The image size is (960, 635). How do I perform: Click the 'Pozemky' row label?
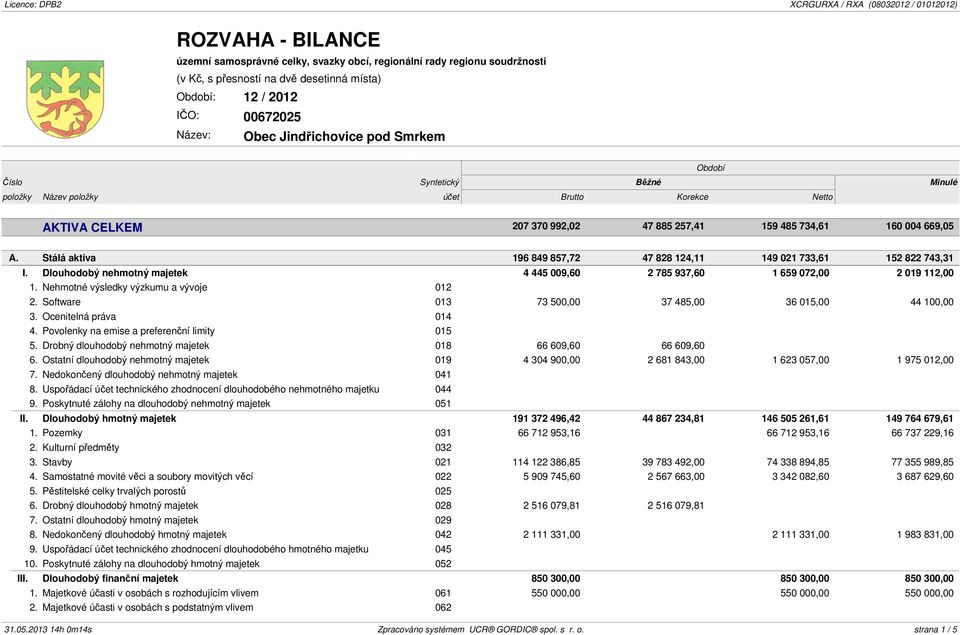62,433
